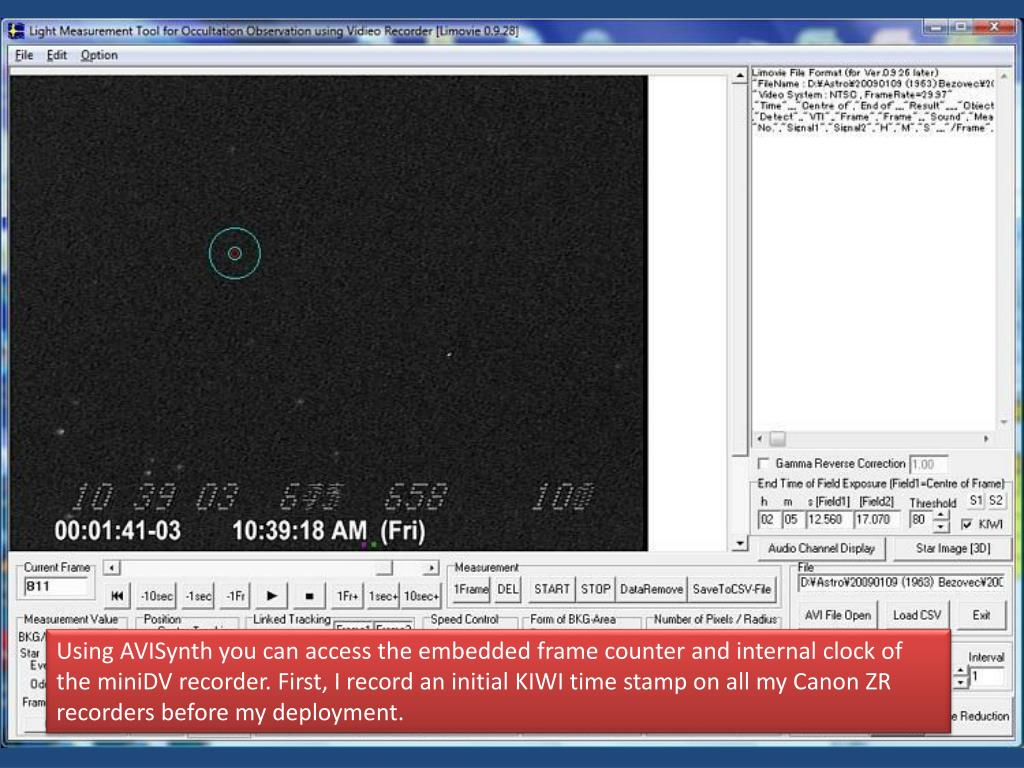Click frame slider left arrow

click(112, 568)
